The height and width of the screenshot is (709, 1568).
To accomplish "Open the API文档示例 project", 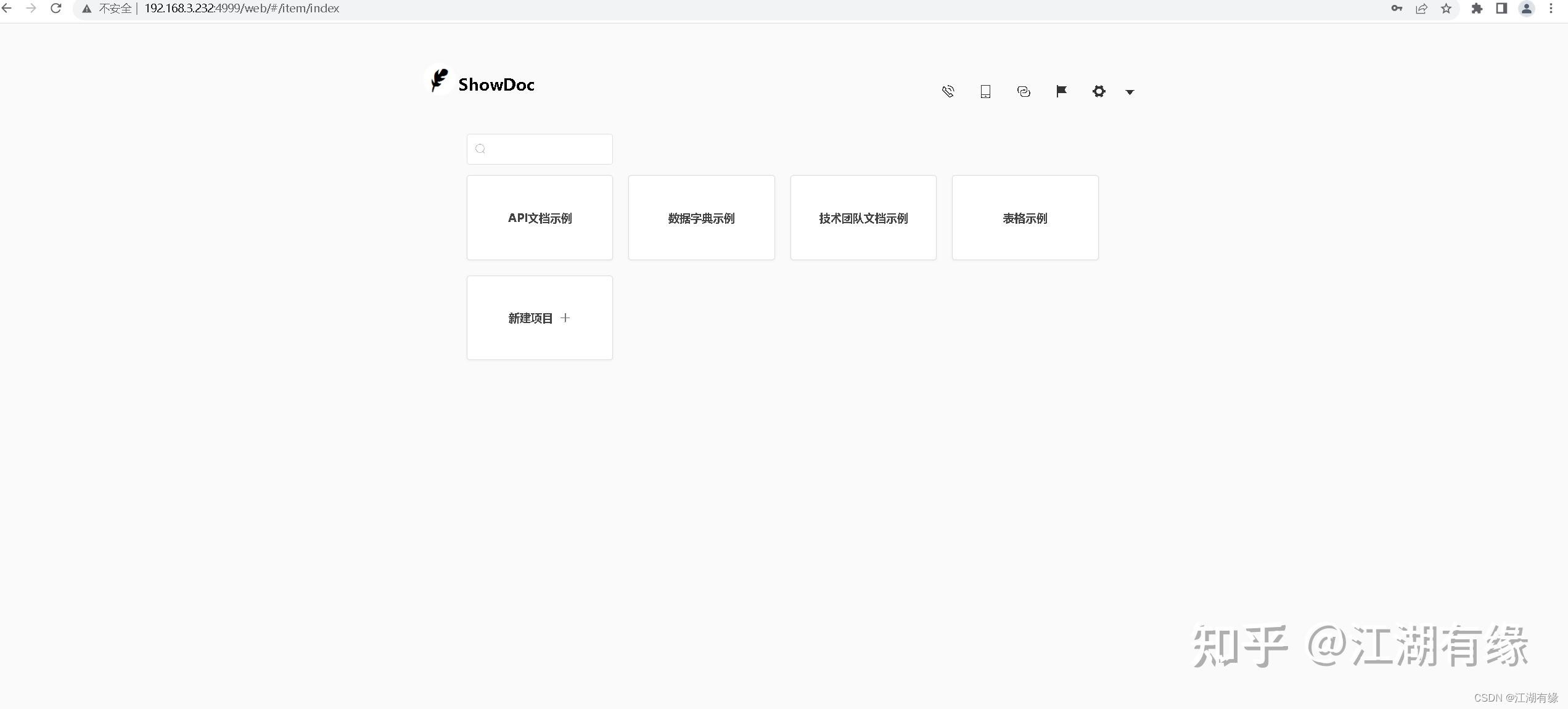I will [x=540, y=218].
